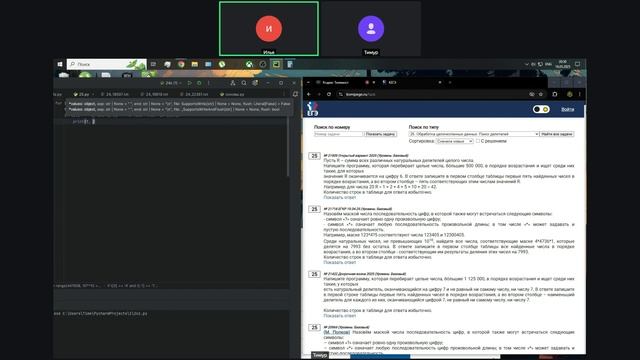Open Xbox app from the taskbar
The height and width of the screenshot is (360, 640).
tap(249, 64)
